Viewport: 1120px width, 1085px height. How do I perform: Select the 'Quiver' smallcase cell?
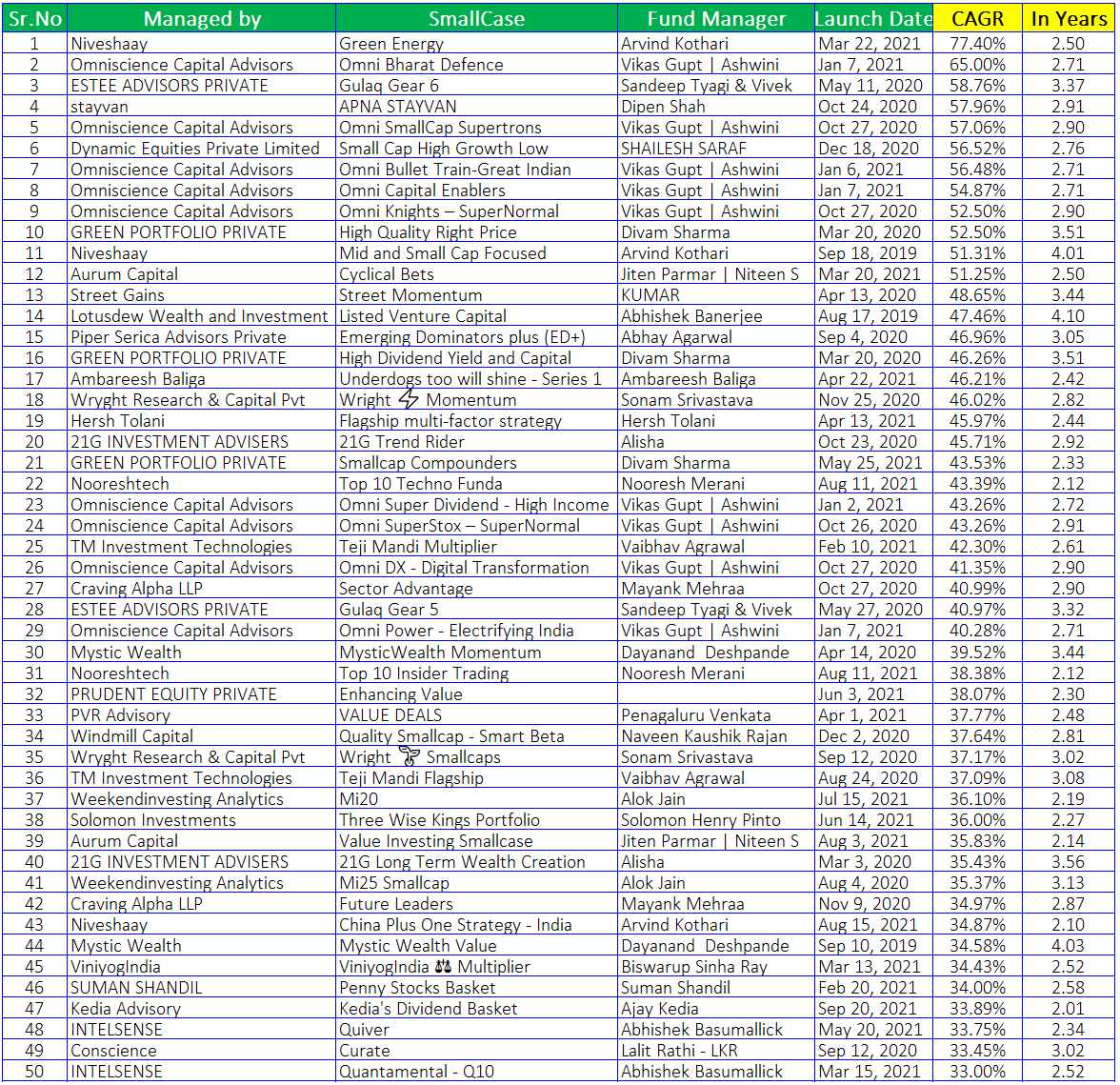tap(476, 1030)
